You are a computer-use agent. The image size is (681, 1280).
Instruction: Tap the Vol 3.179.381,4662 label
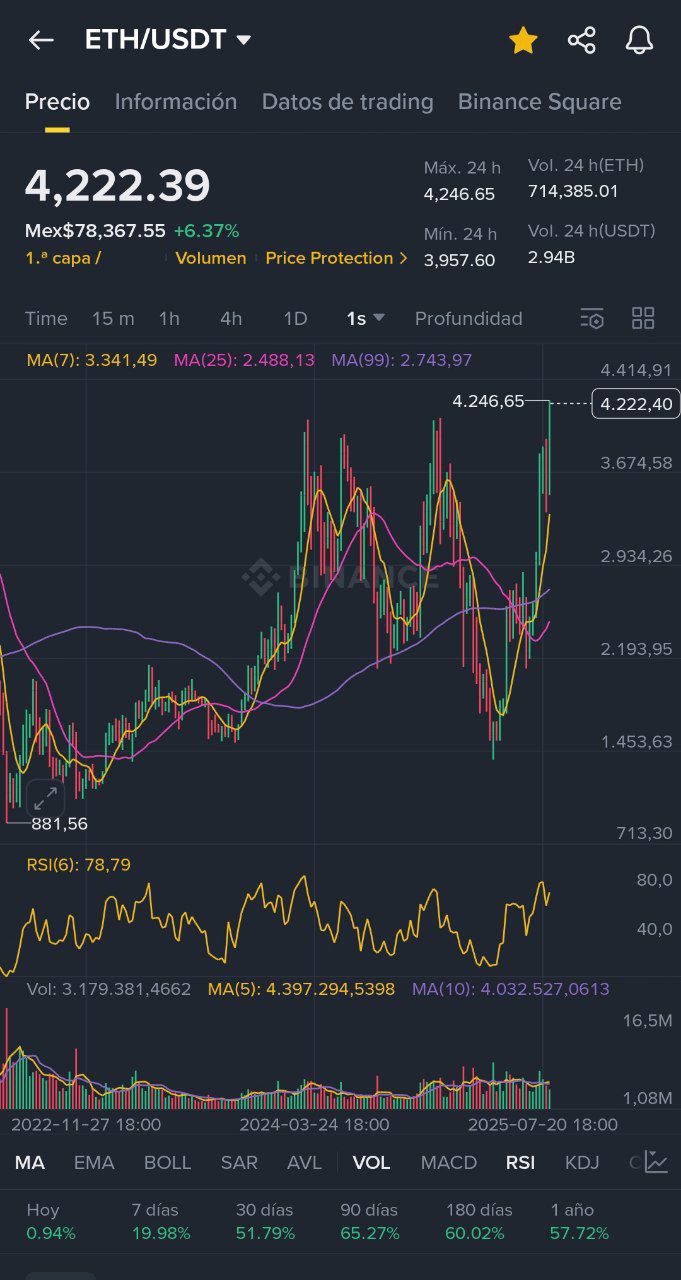(109, 989)
